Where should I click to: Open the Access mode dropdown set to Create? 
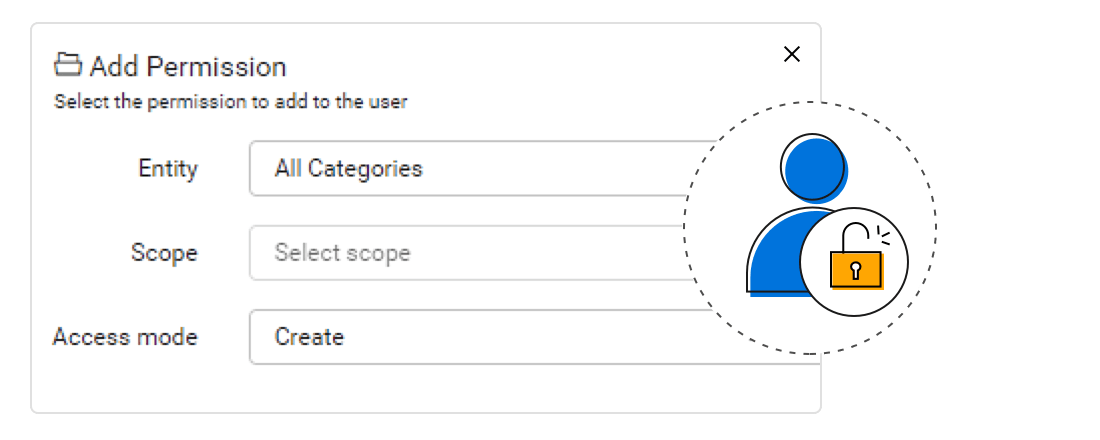point(470,337)
